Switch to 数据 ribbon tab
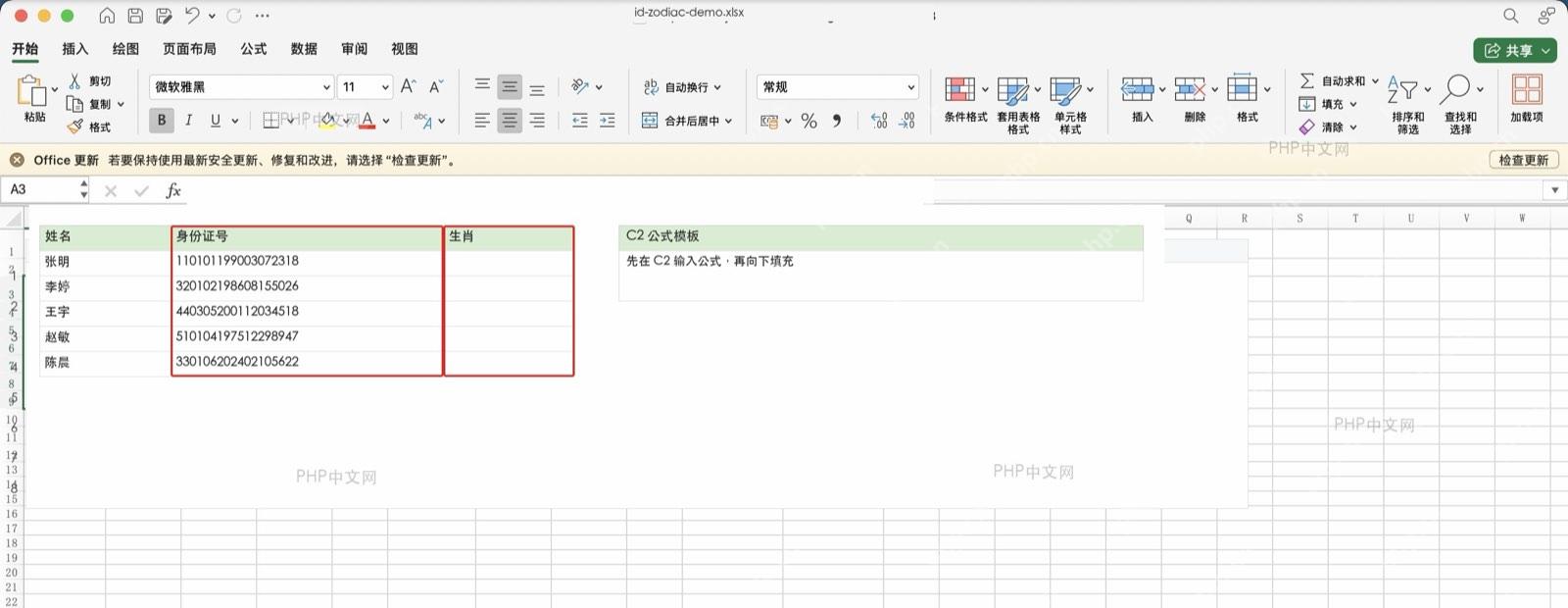 point(304,49)
